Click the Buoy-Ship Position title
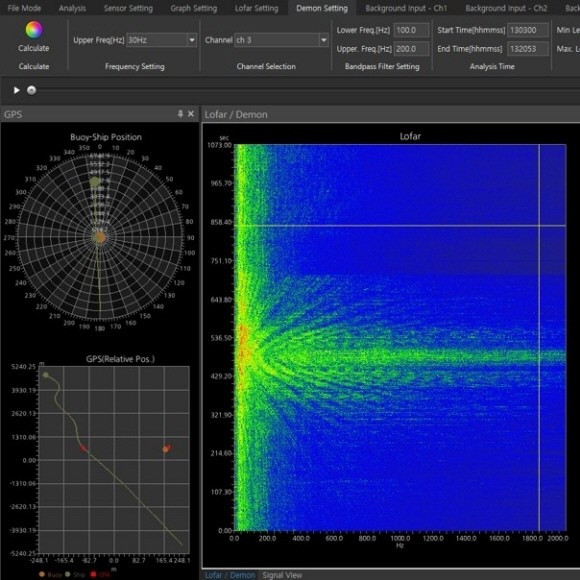 point(106,137)
